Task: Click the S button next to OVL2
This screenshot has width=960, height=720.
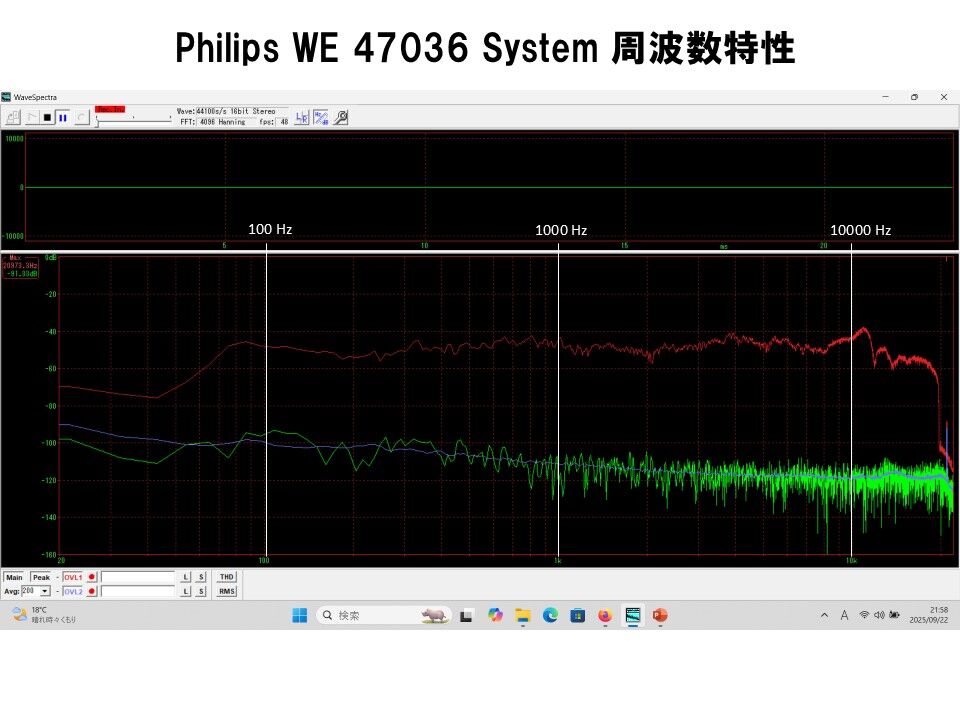Action: click(x=200, y=591)
